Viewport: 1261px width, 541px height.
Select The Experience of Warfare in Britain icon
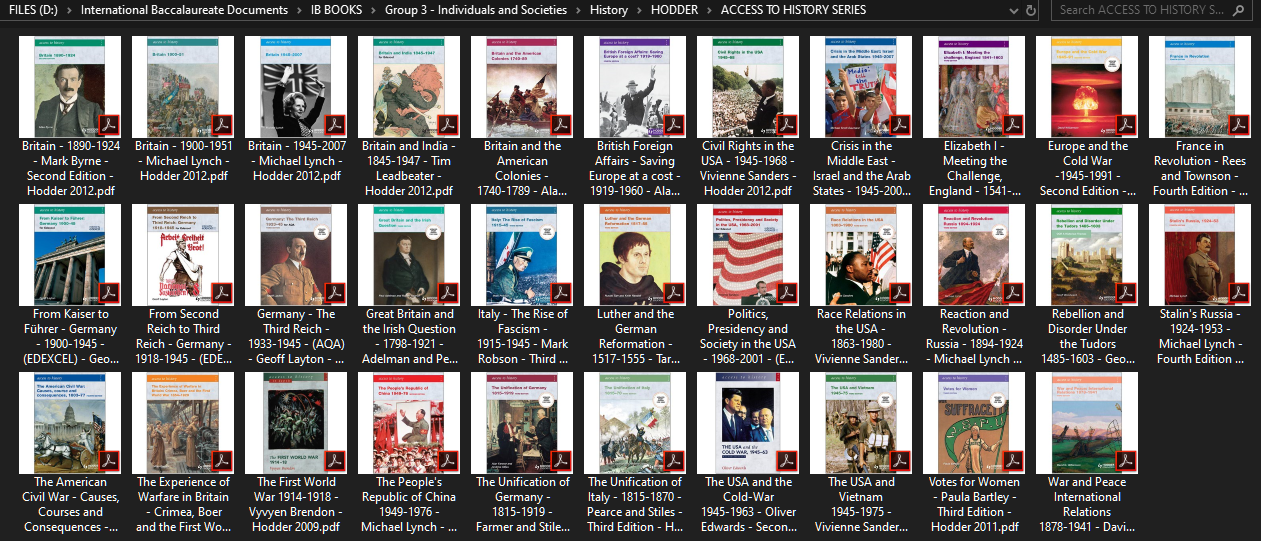pyautogui.click(x=183, y=422)
